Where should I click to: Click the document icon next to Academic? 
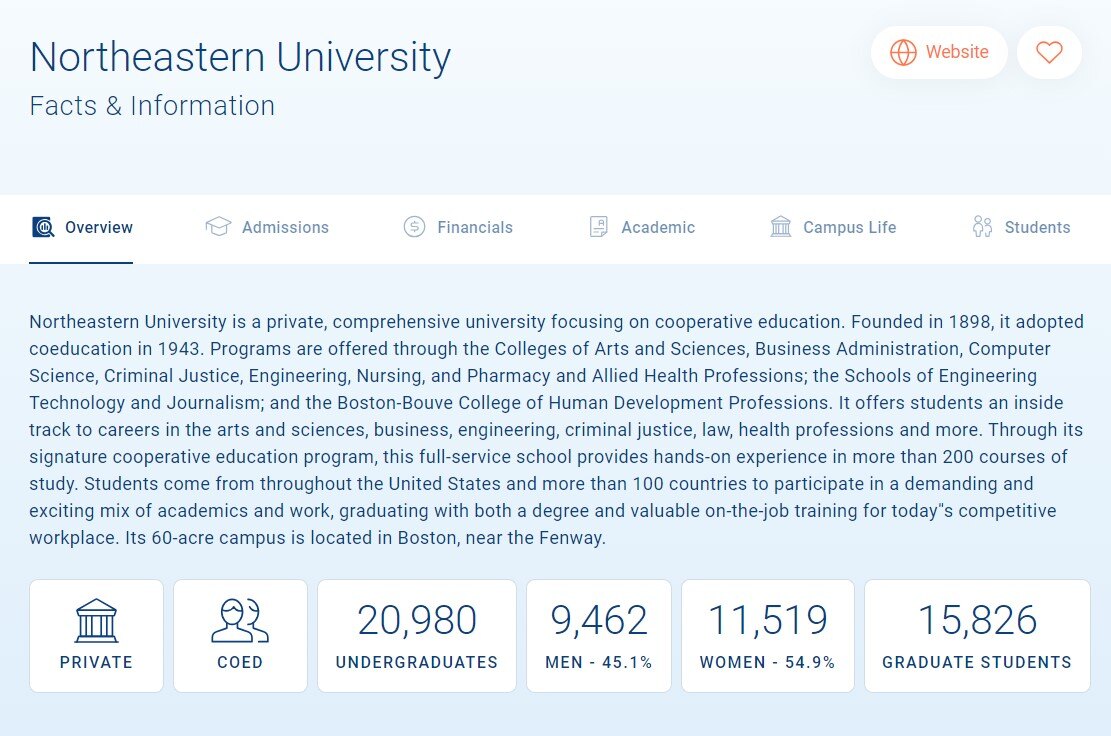click(598, 227)
